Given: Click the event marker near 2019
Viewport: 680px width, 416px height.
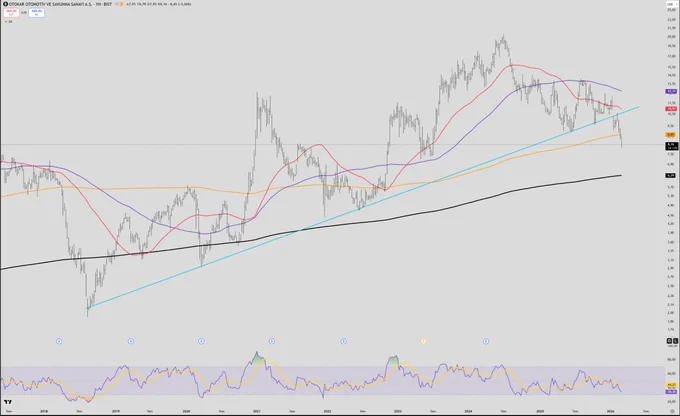Looking at the screenshot, I should click(x=131, y=341).
